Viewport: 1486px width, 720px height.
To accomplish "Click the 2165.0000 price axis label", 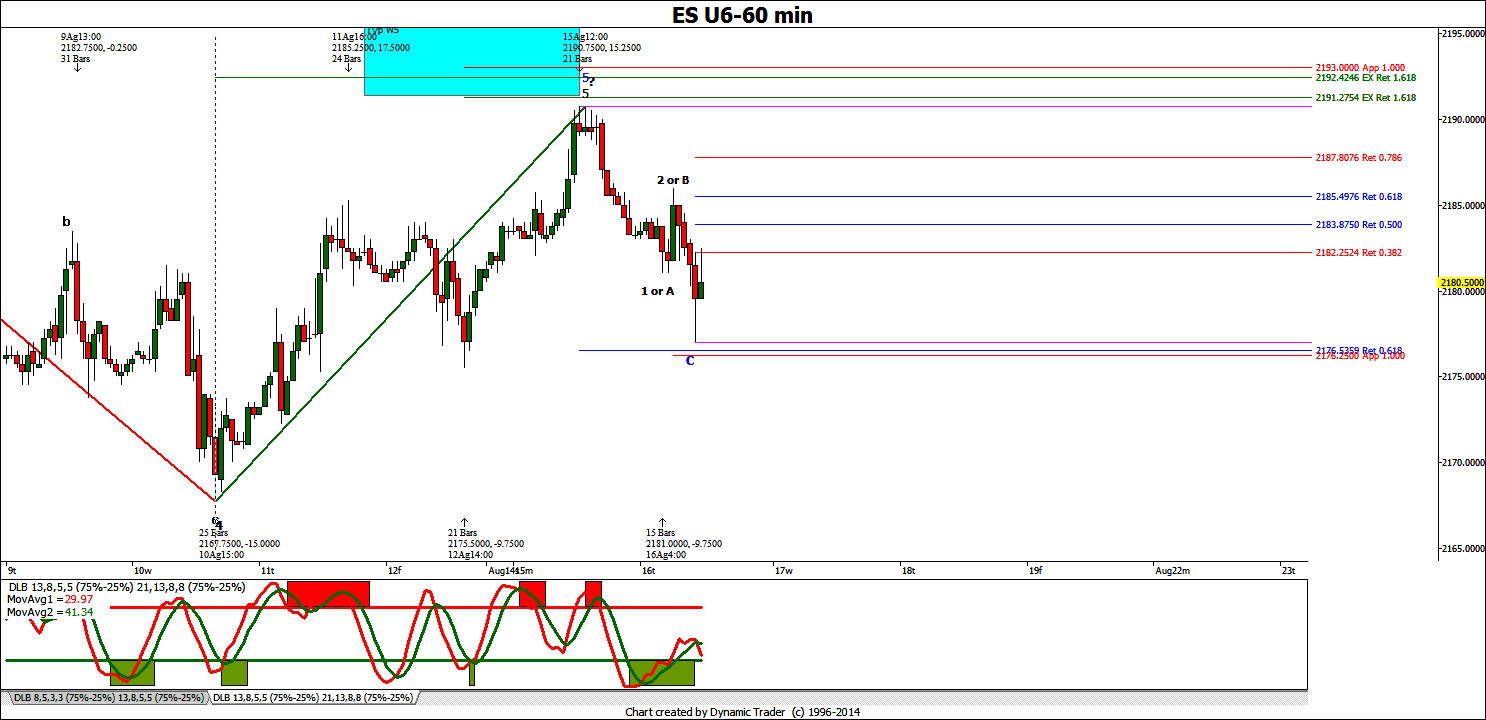I will pyautogui.click(x=1462, y=549).
